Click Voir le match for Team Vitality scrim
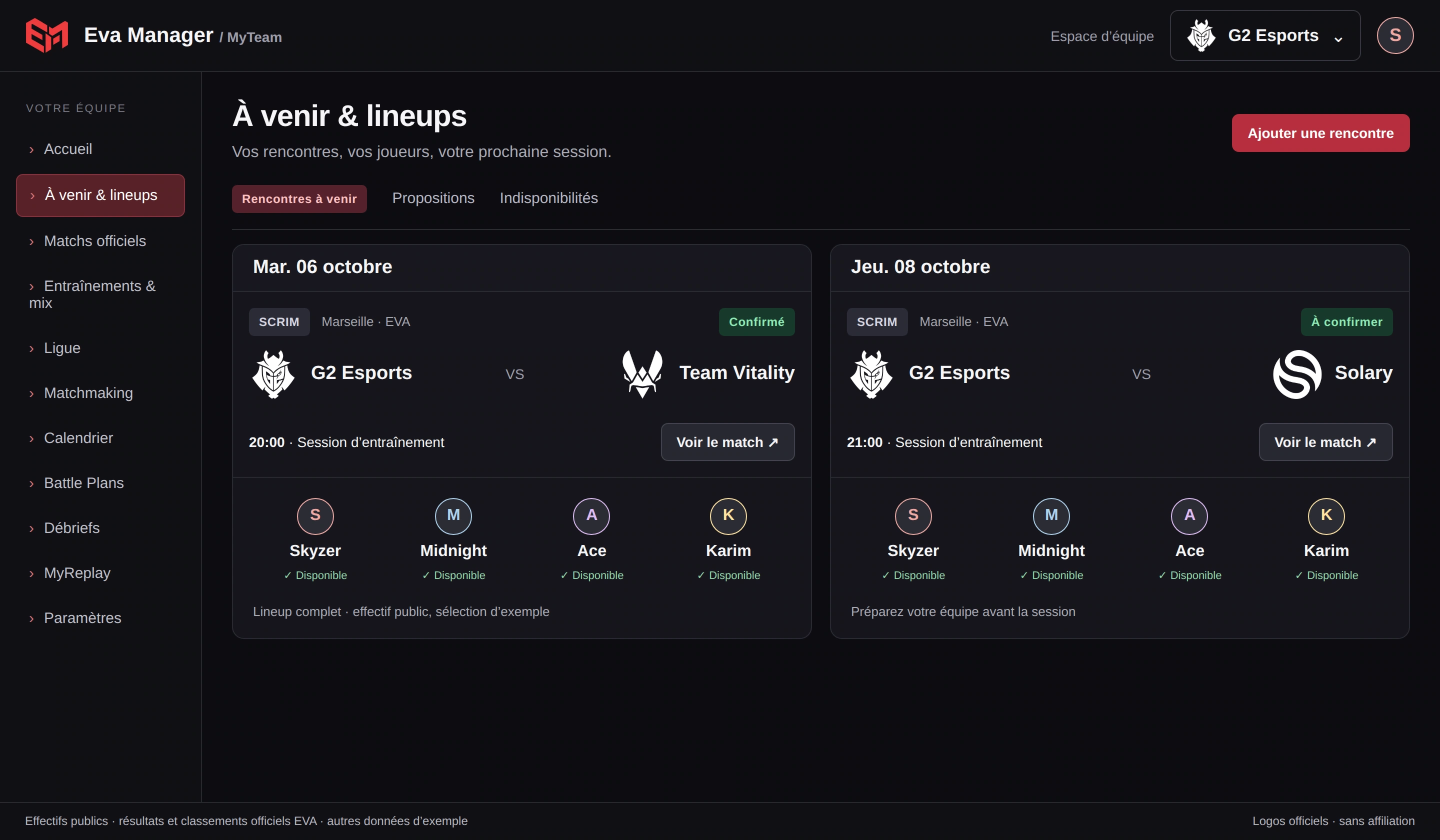This screenshot has height=840, width=1440. (727, 442)
